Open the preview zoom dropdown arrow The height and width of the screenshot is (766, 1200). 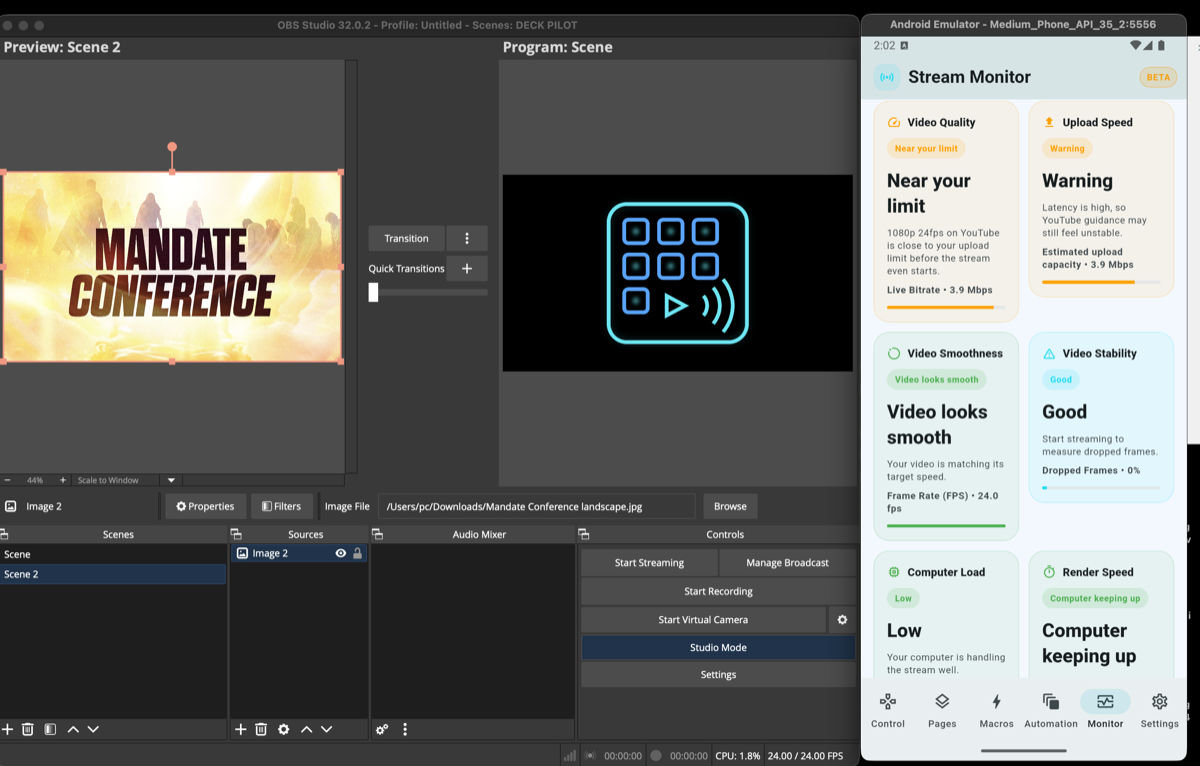(x=170, y=479)
